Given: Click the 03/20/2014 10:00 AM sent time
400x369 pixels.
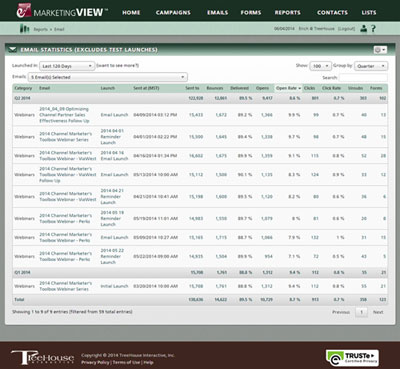Looking at the screenshot, I should click(x=155, y=286).
